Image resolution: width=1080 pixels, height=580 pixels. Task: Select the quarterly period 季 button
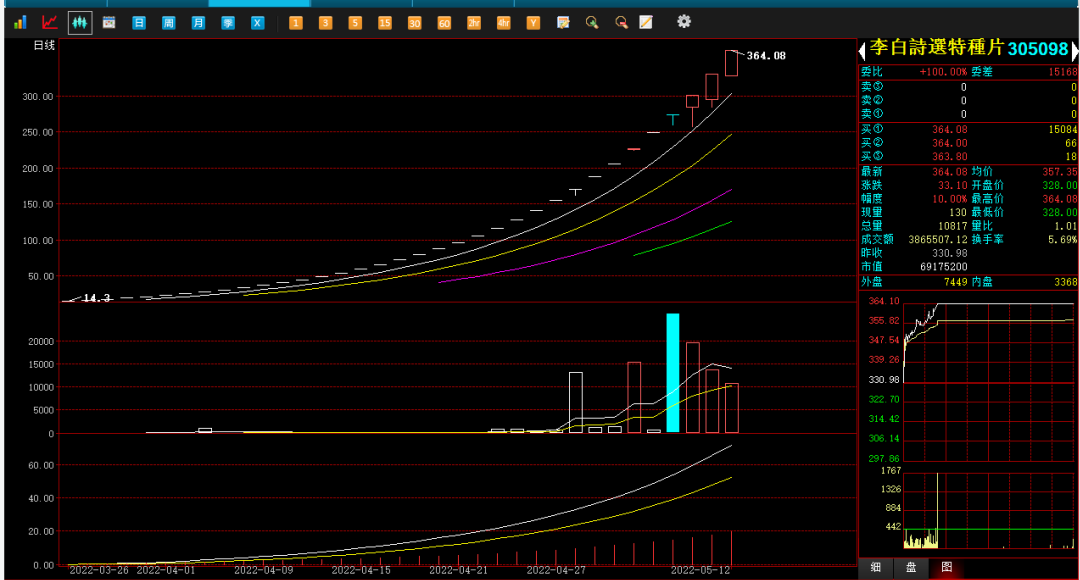228,23
